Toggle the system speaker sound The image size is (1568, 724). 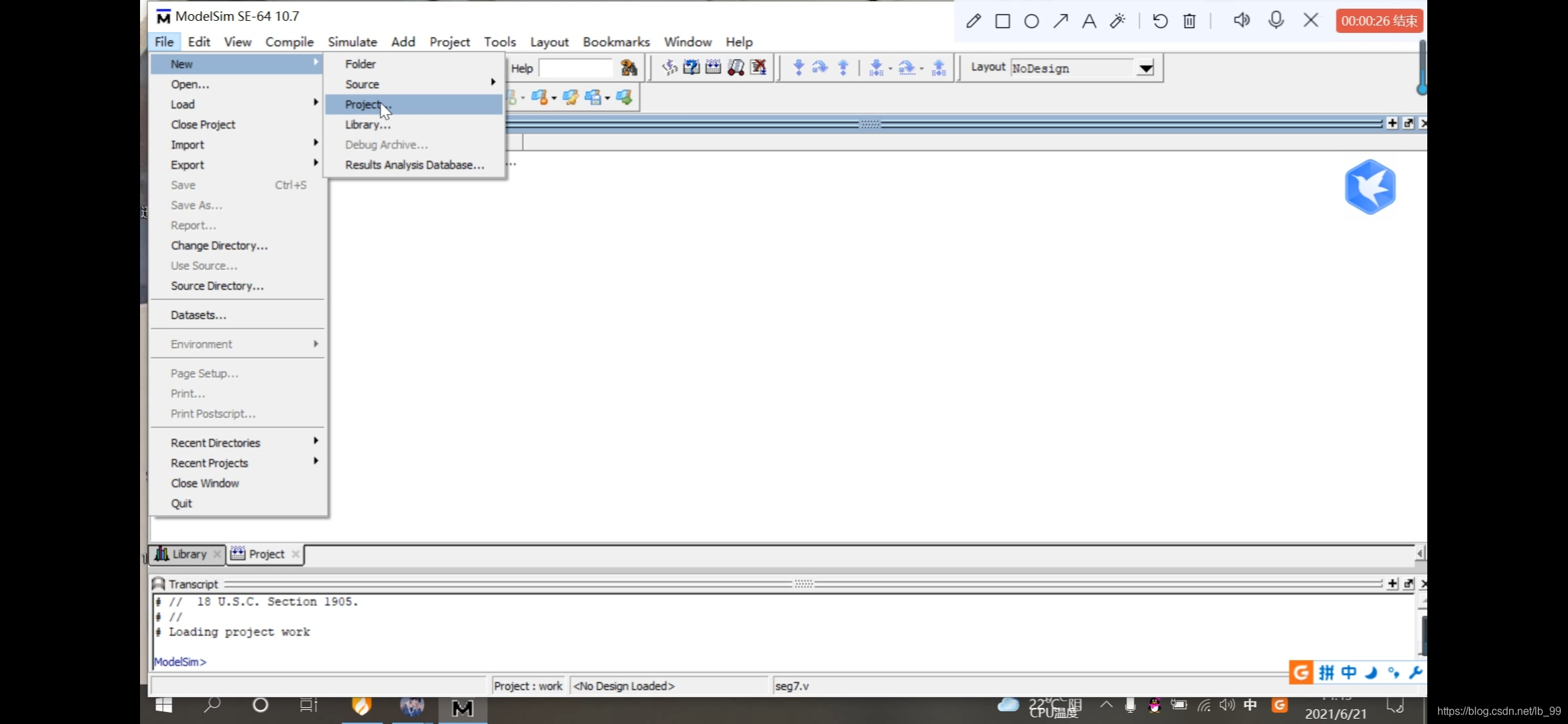tap(1241, 20)
